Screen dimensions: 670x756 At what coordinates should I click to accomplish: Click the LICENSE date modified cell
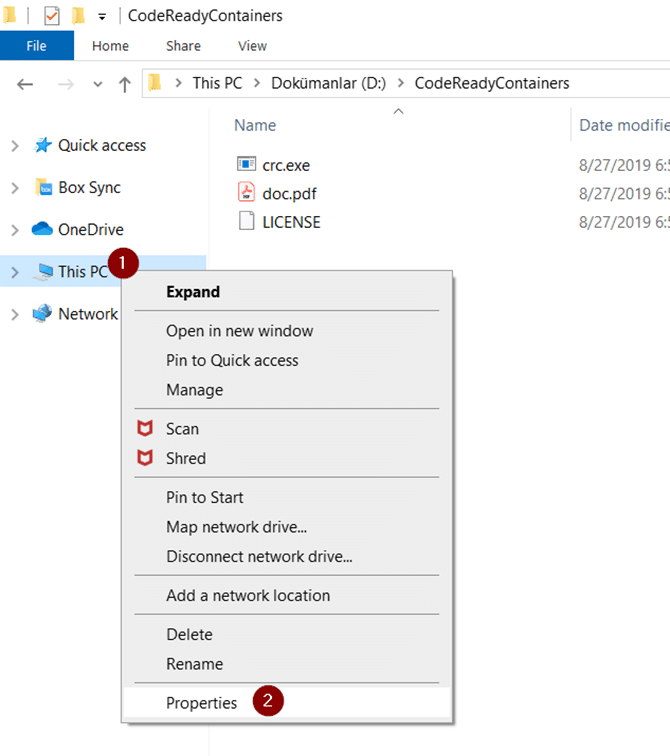coord(624,222)
